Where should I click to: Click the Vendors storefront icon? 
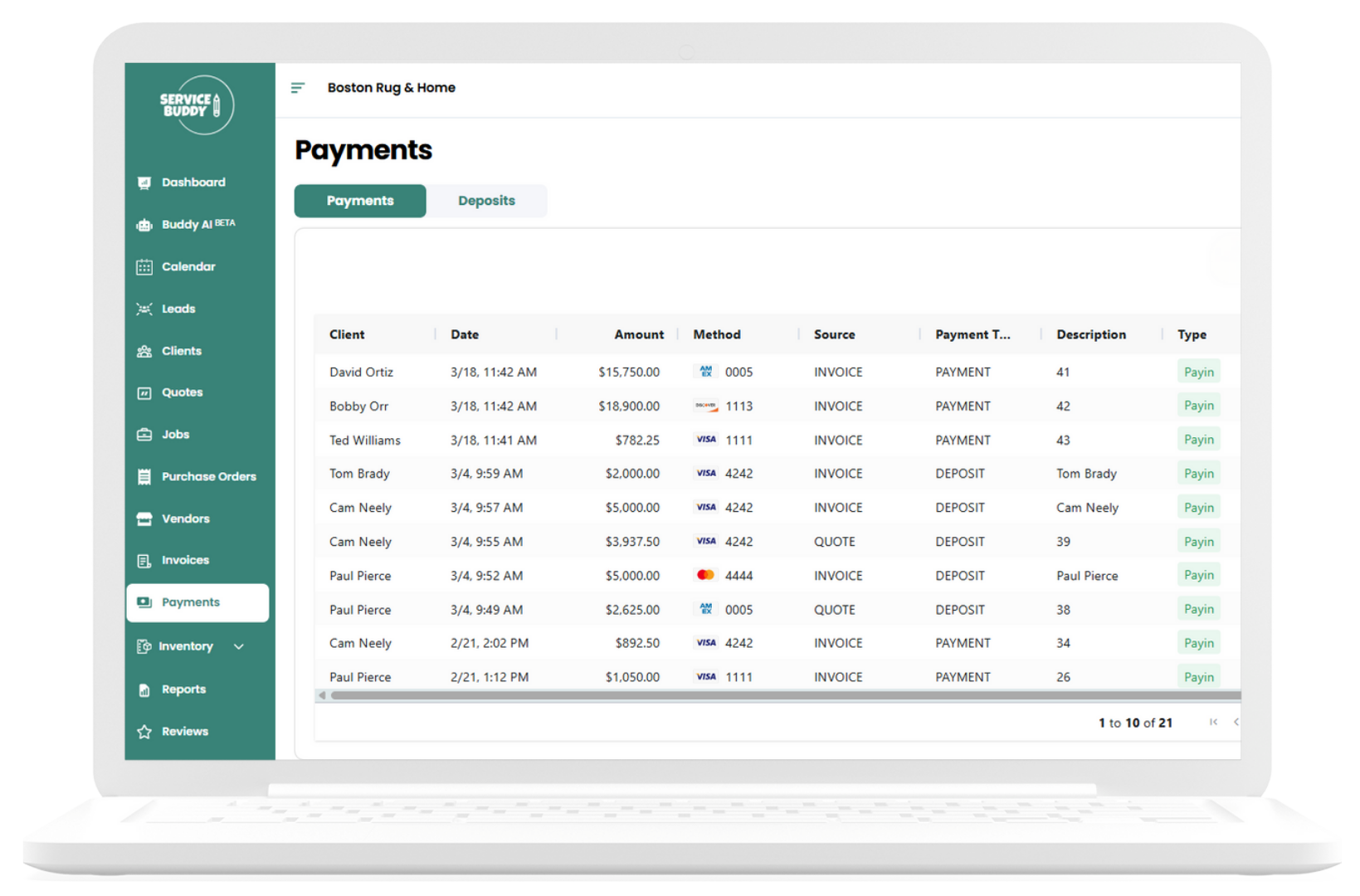point(144,519)
